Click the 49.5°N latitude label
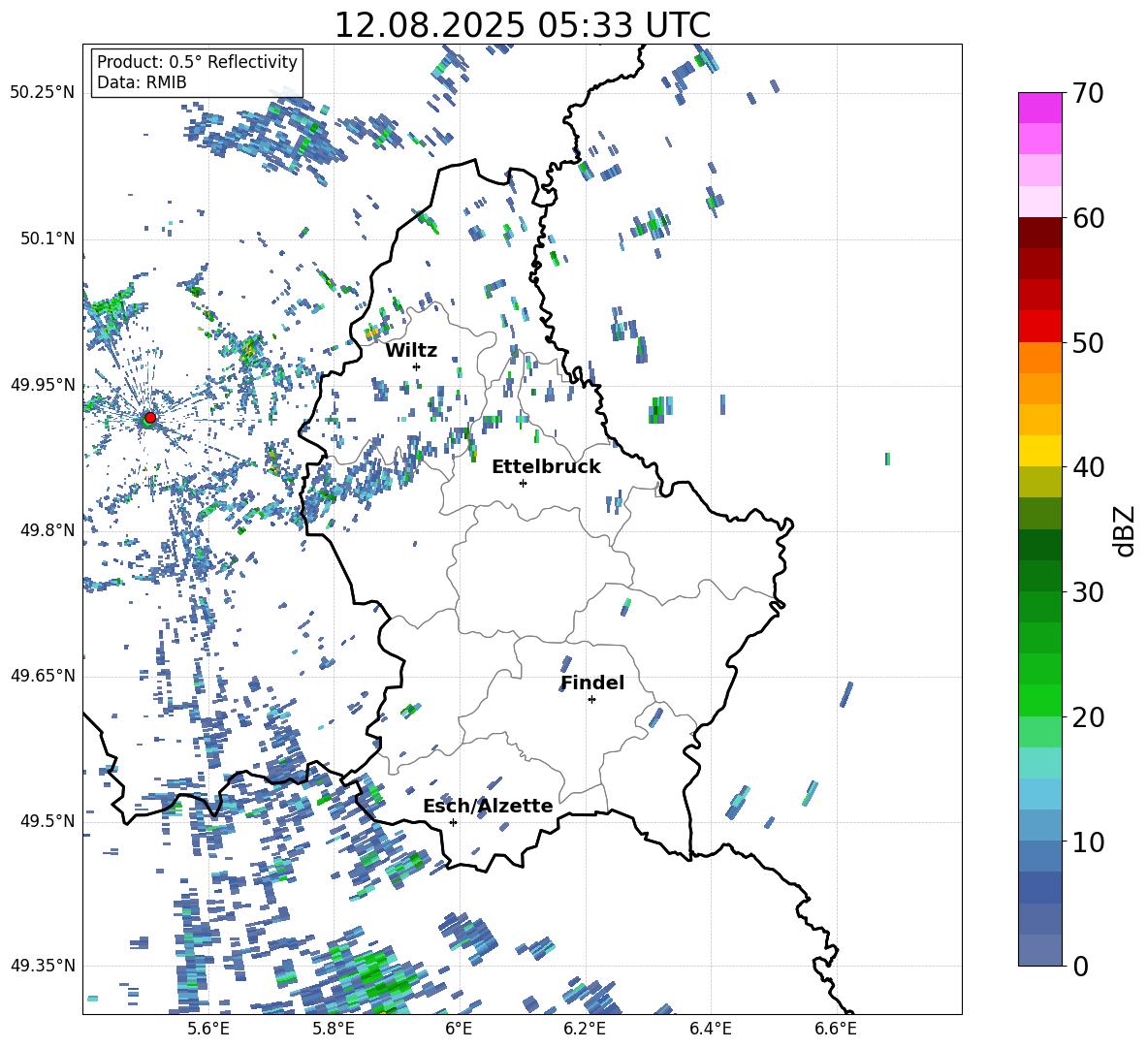 [x=48, y=821]
